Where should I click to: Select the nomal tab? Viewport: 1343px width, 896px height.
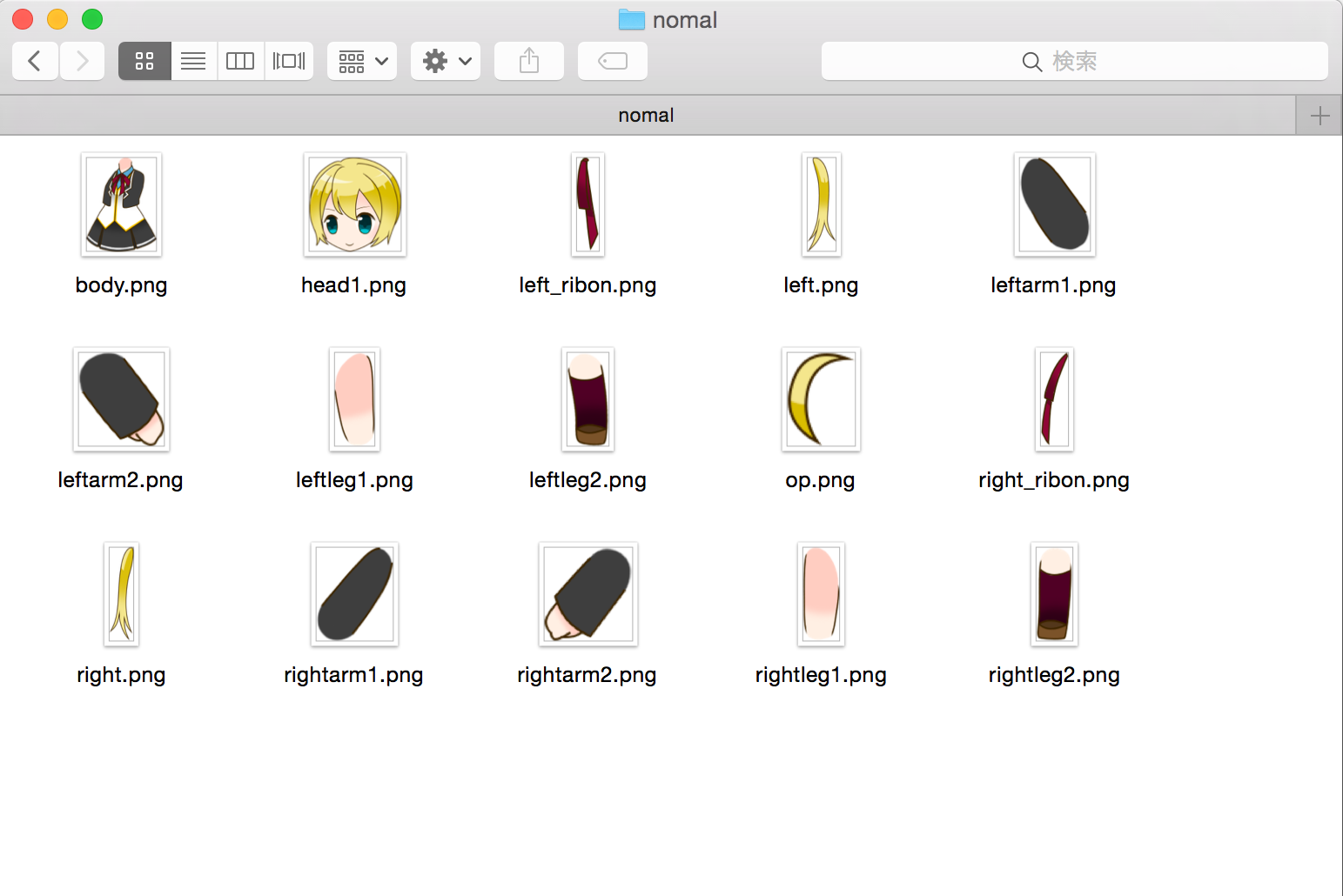[648, 115]
